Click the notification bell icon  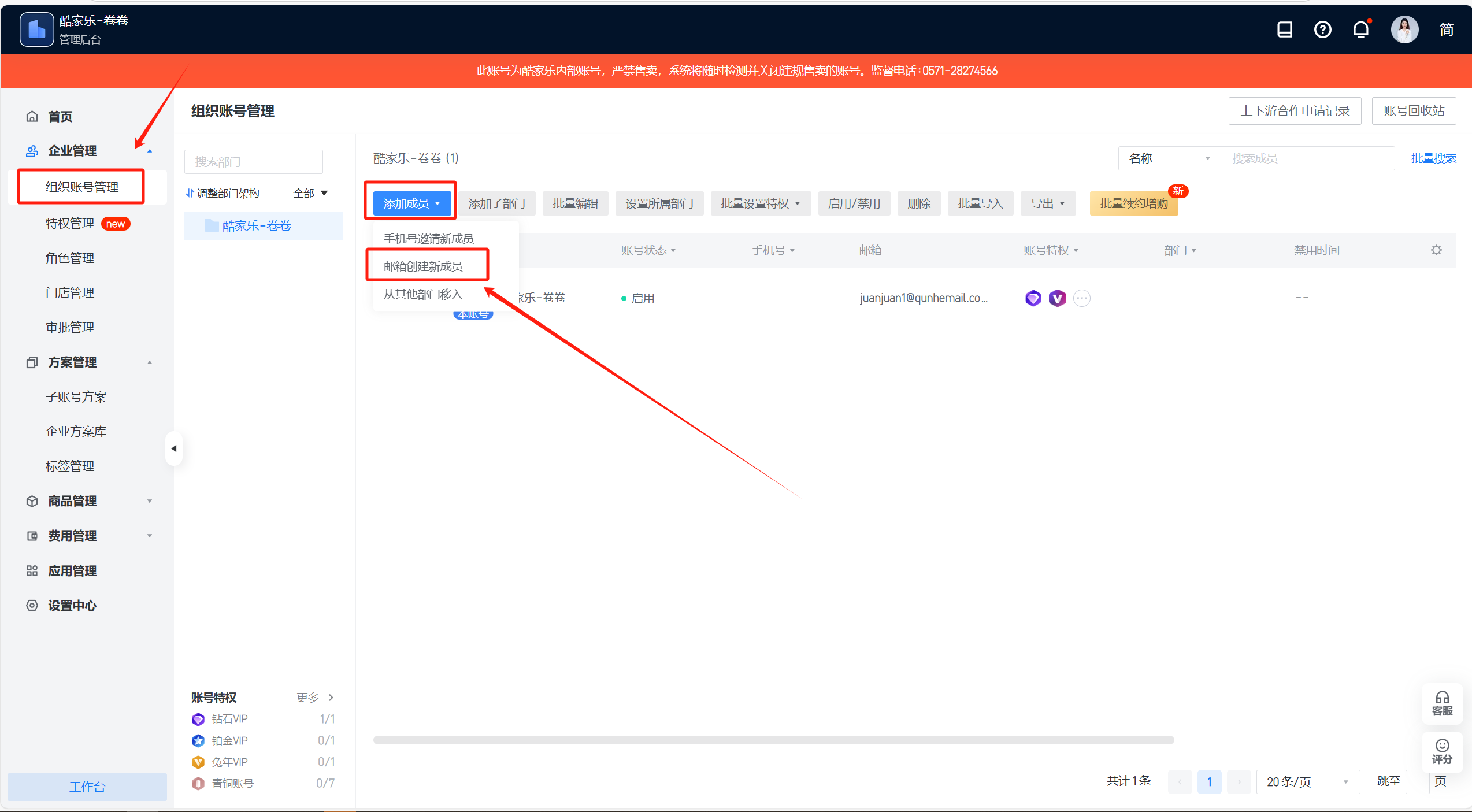click(x=1361, y=29)
